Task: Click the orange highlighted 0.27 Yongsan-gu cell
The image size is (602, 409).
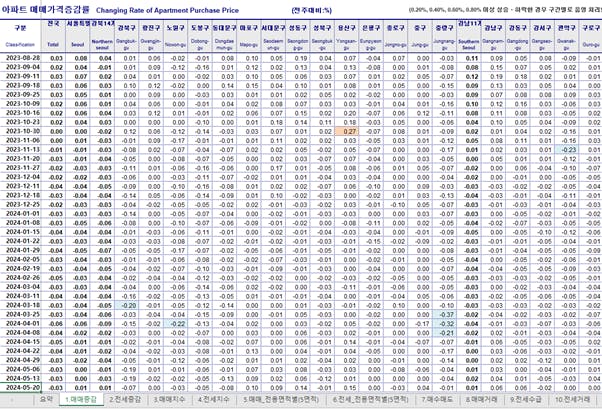Action: [x=346, y=131]
